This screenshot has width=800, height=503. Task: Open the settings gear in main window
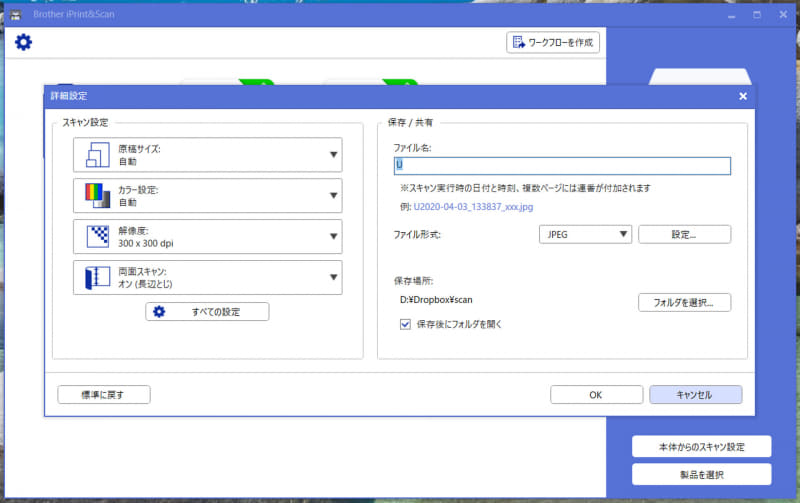pos(23,42)
